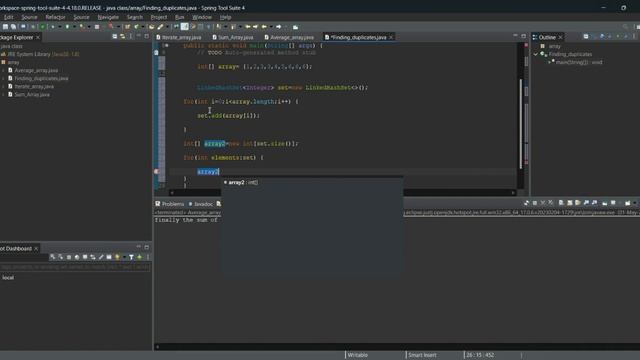Click the red stop square in the toolbar

[97, 27]
